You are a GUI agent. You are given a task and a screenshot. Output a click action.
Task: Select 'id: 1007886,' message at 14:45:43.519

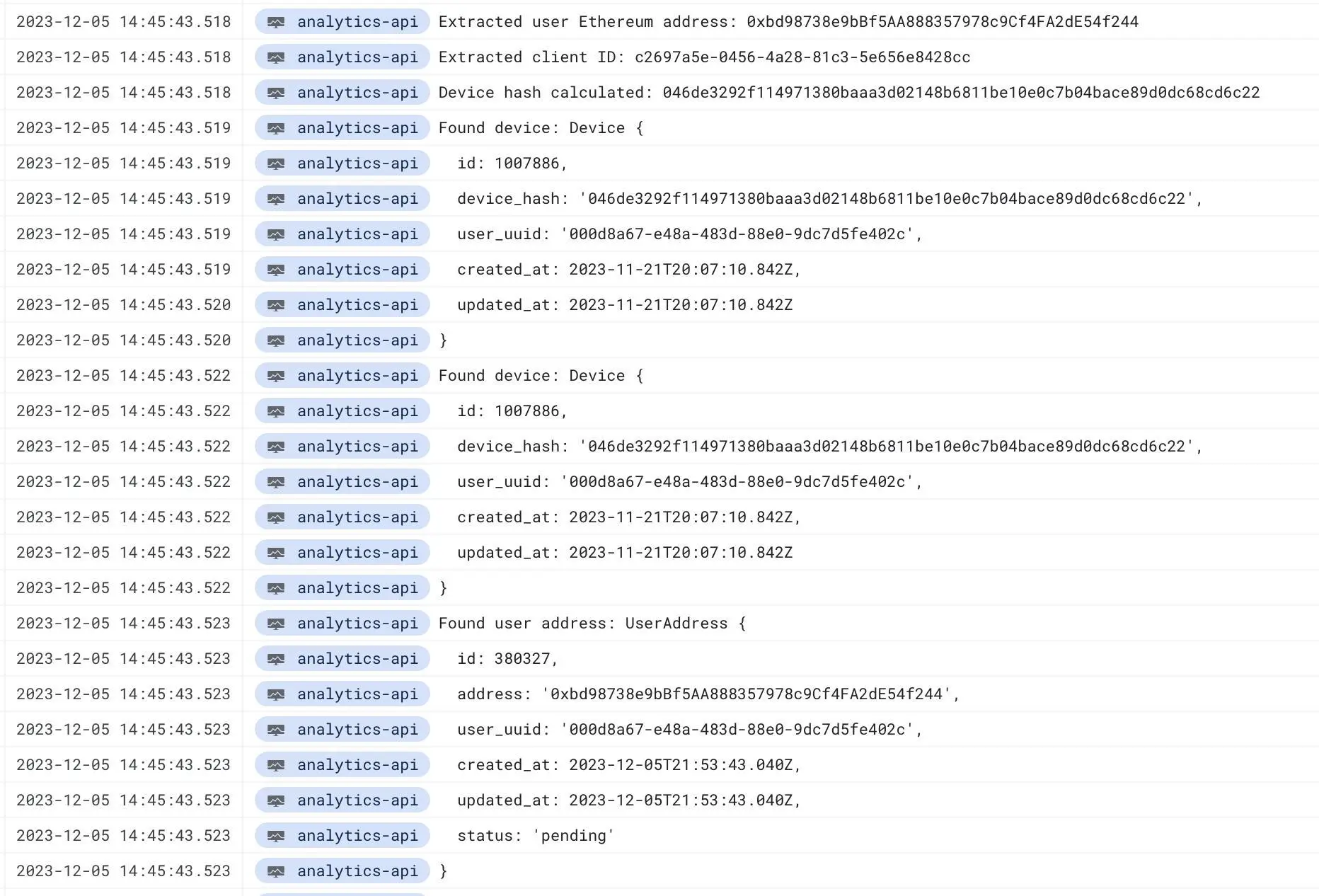(512, 163)
